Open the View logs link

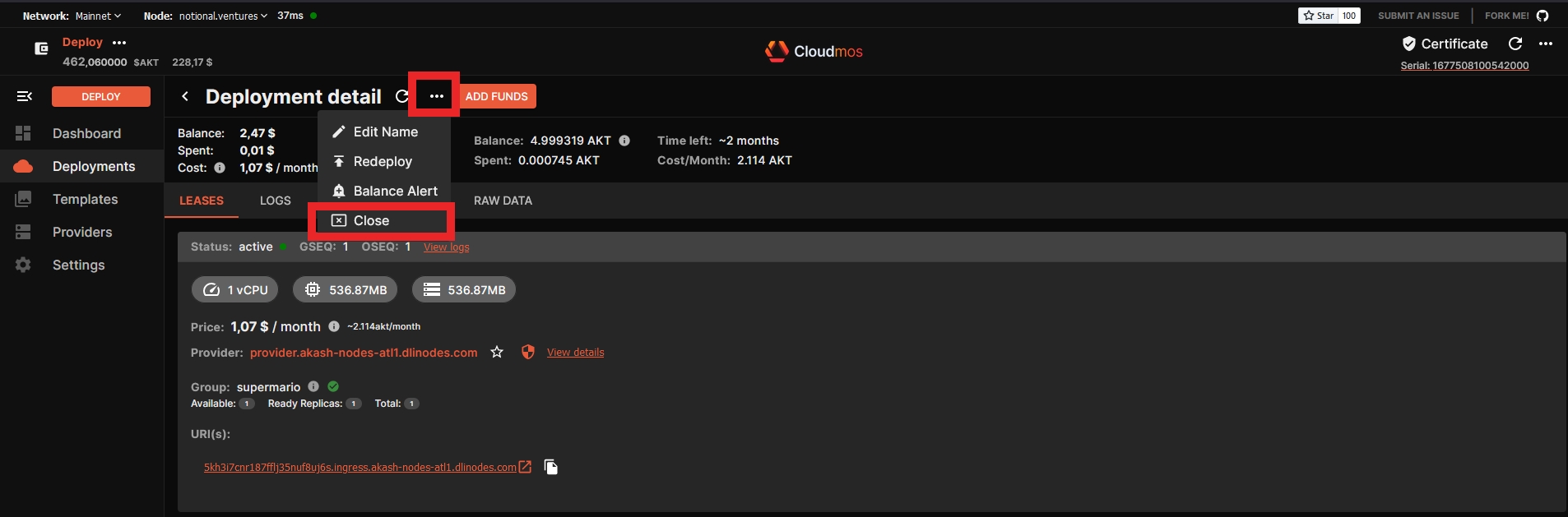pos(447,247)
